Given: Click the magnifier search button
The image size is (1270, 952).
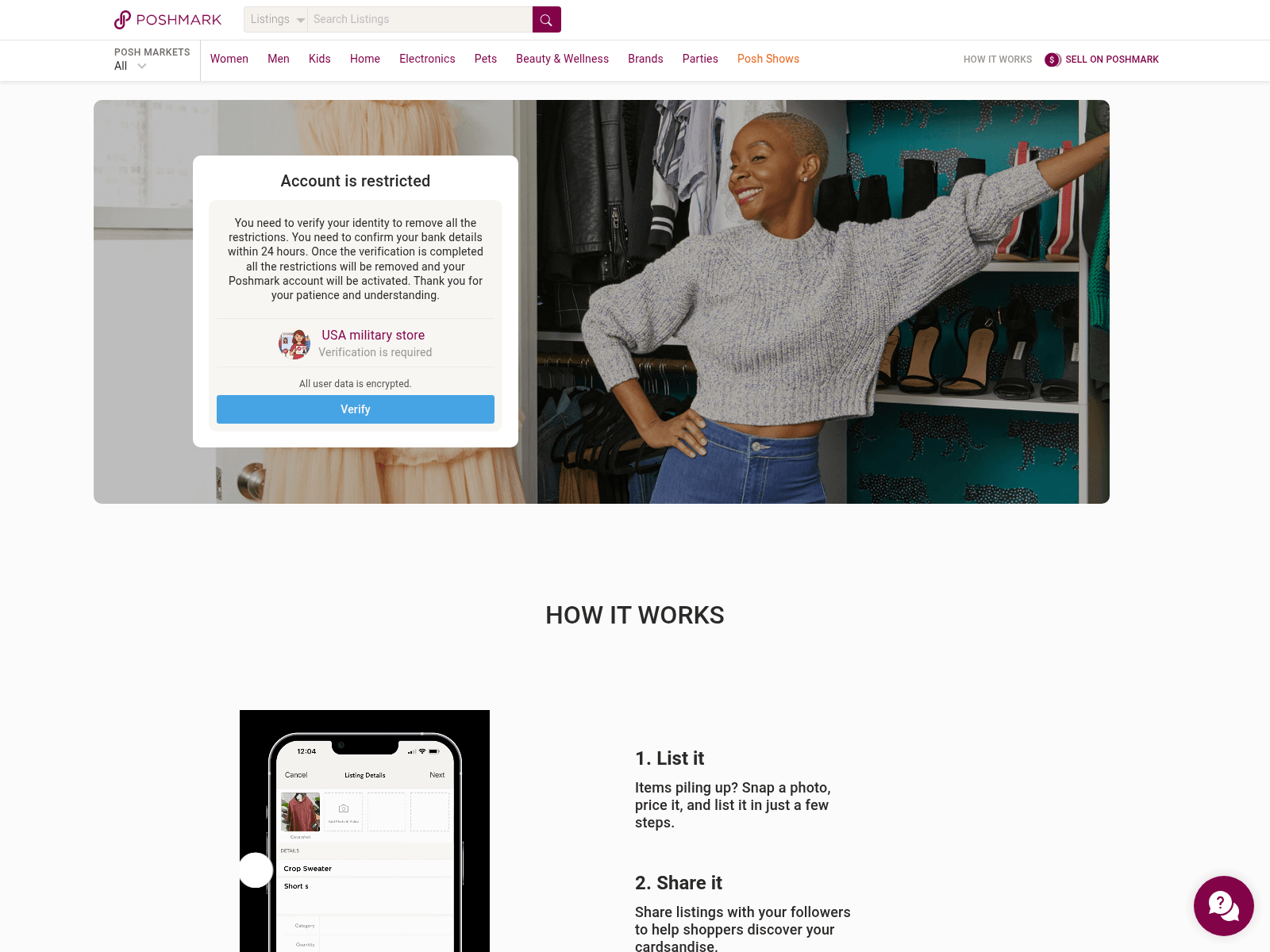Looking at the screenshot, I should pyautogui.click(x=546, y=20).
